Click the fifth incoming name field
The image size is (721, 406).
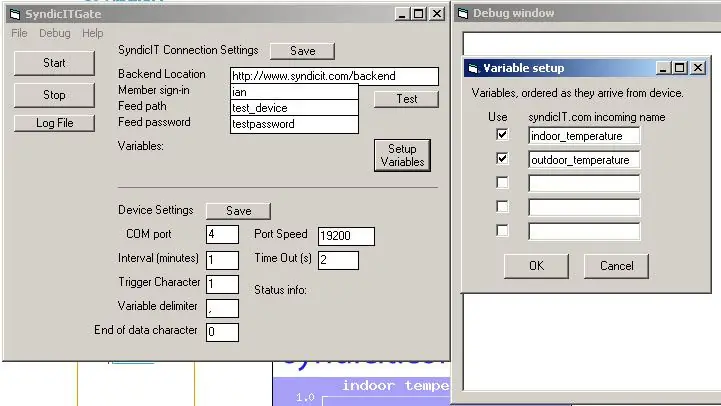pos(584,231)
